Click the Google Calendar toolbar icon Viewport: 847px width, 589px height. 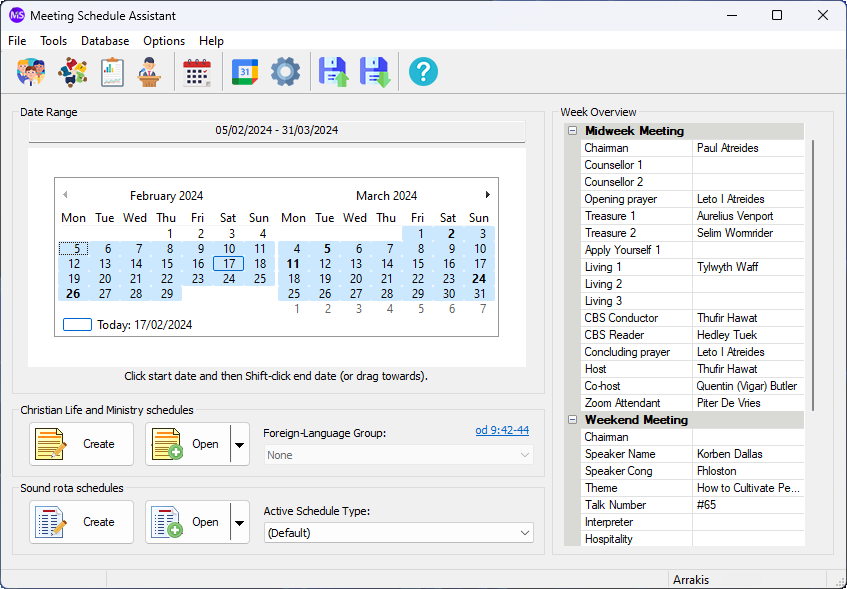tap(245, 72)
